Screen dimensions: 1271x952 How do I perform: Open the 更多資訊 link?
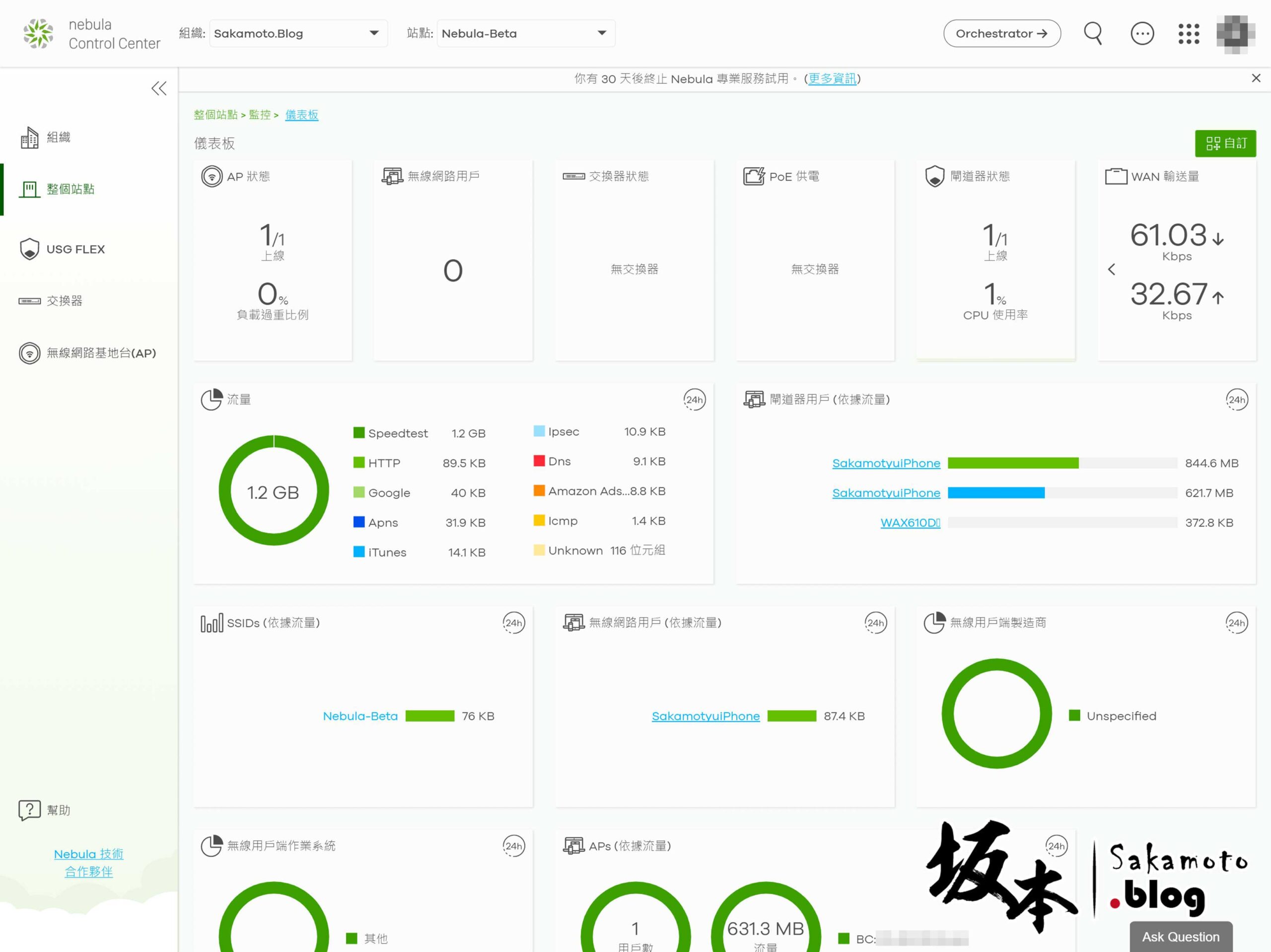[x=832, y=79]
